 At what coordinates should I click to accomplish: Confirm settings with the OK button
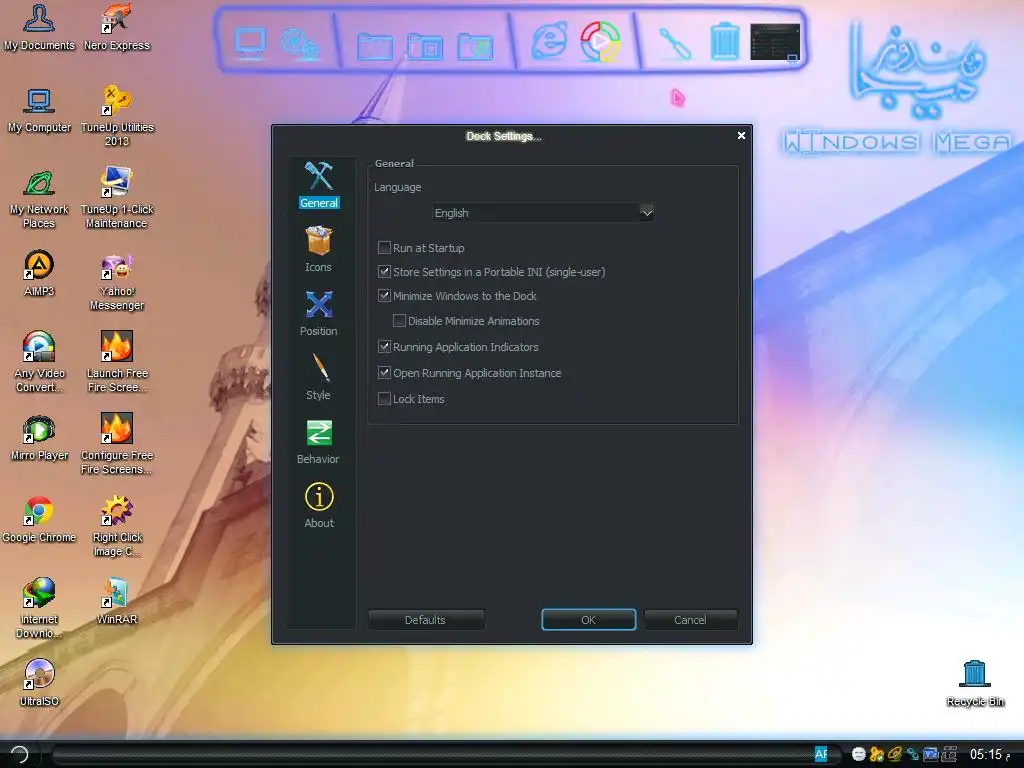click(588, 620)
